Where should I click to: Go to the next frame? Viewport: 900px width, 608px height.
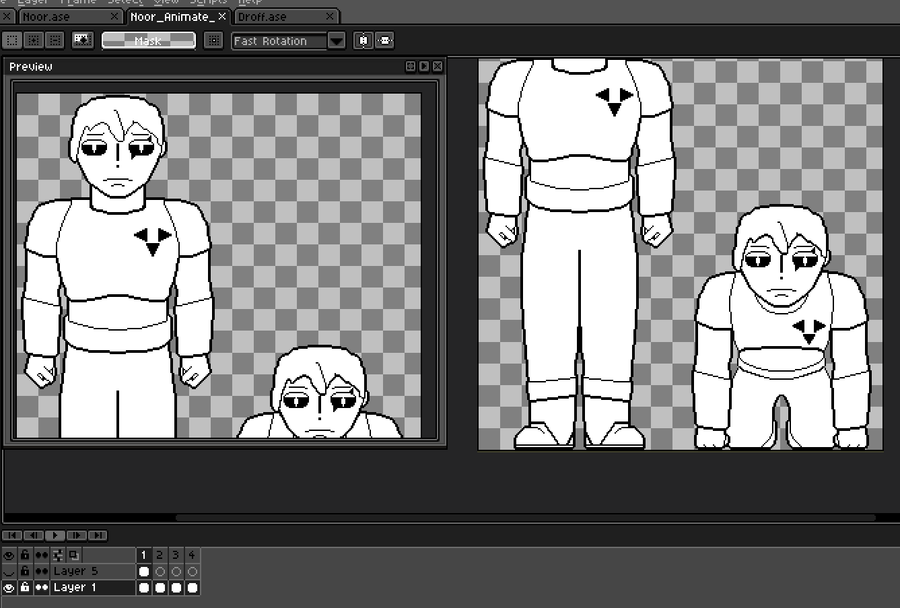[x=76, y=535]
